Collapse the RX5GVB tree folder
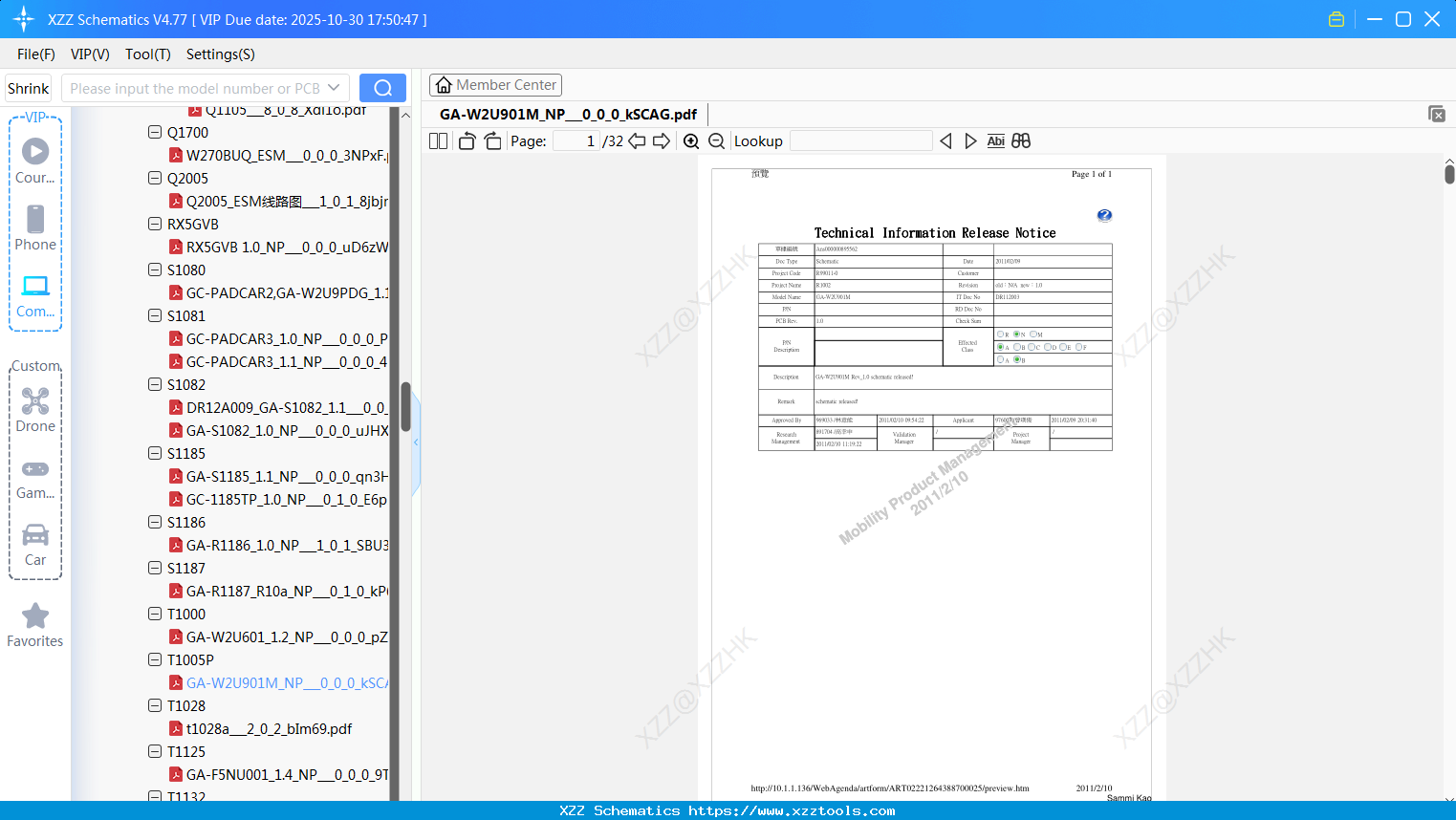Image resolution: width=1456 pixels, height=820 pixels. [x=155, y=225]
